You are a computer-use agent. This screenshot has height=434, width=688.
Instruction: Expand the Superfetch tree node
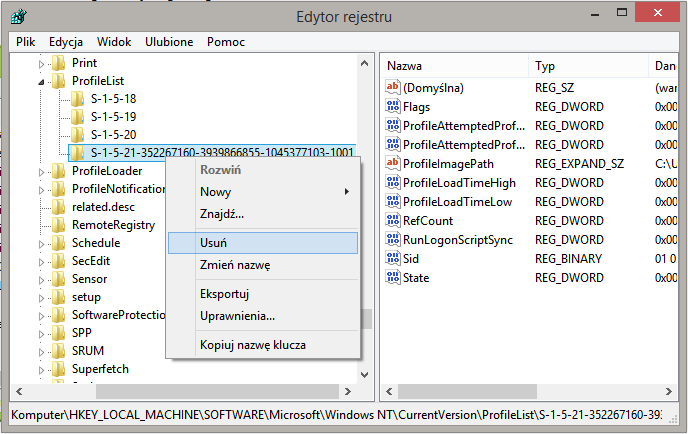click(x=41, y=370)
